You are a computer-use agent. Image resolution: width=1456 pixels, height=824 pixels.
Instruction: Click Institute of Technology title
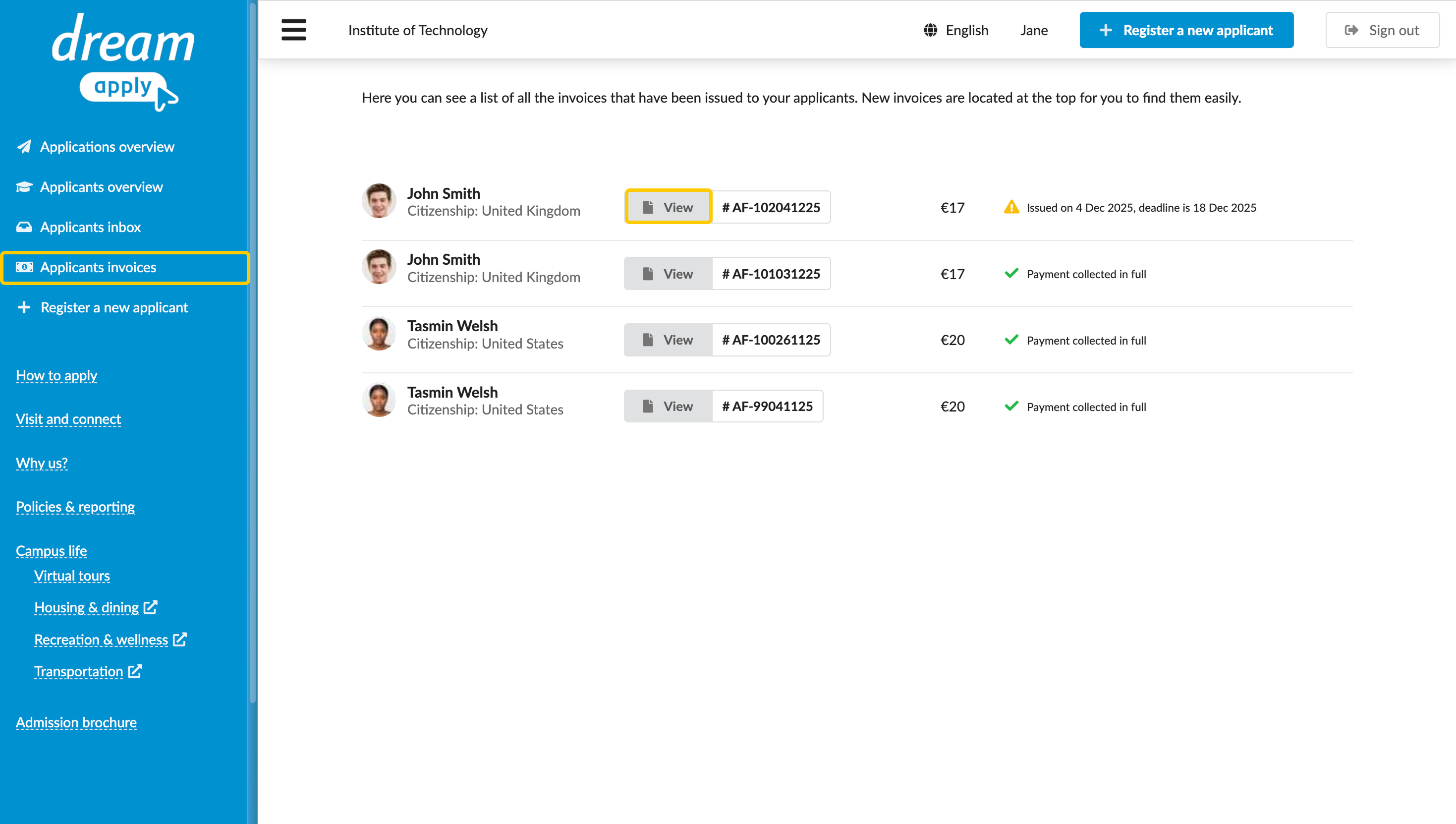tap(418, 30)
